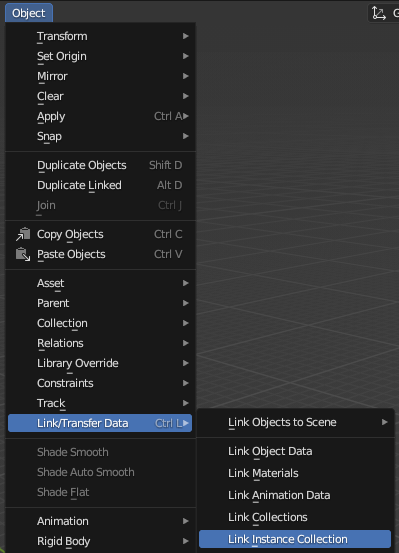Open the Rigid Body submenu

100,541
